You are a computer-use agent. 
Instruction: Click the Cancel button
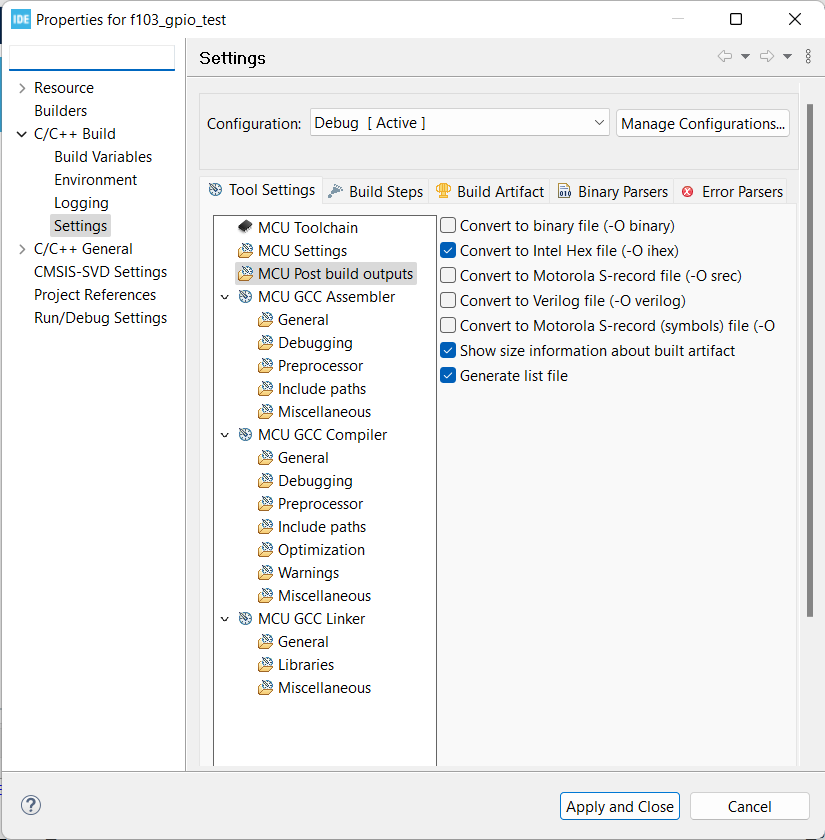tap(749, 806)
